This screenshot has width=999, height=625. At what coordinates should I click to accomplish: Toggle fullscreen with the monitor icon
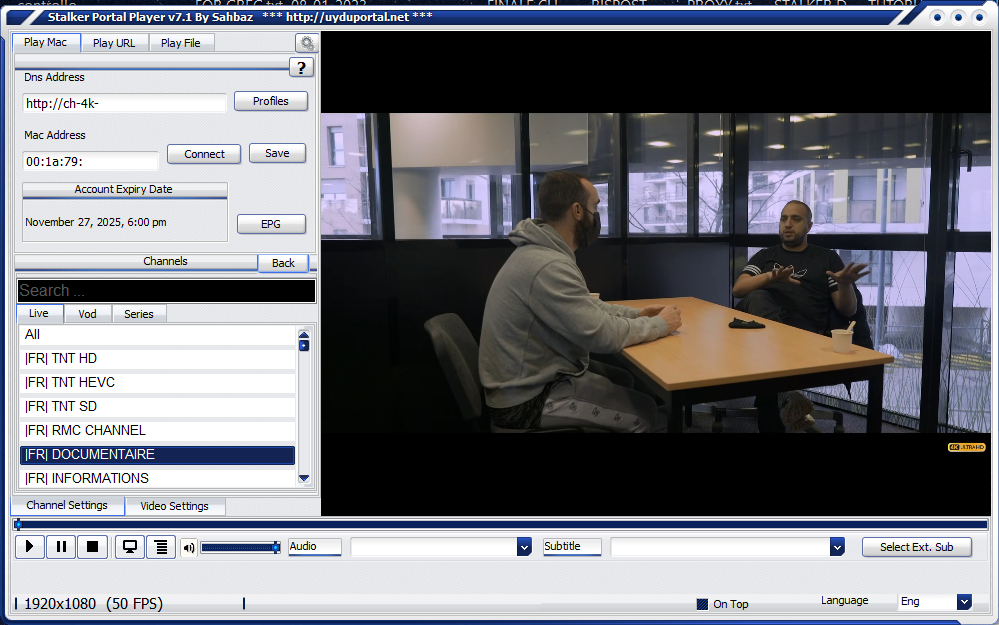(129, 547)
